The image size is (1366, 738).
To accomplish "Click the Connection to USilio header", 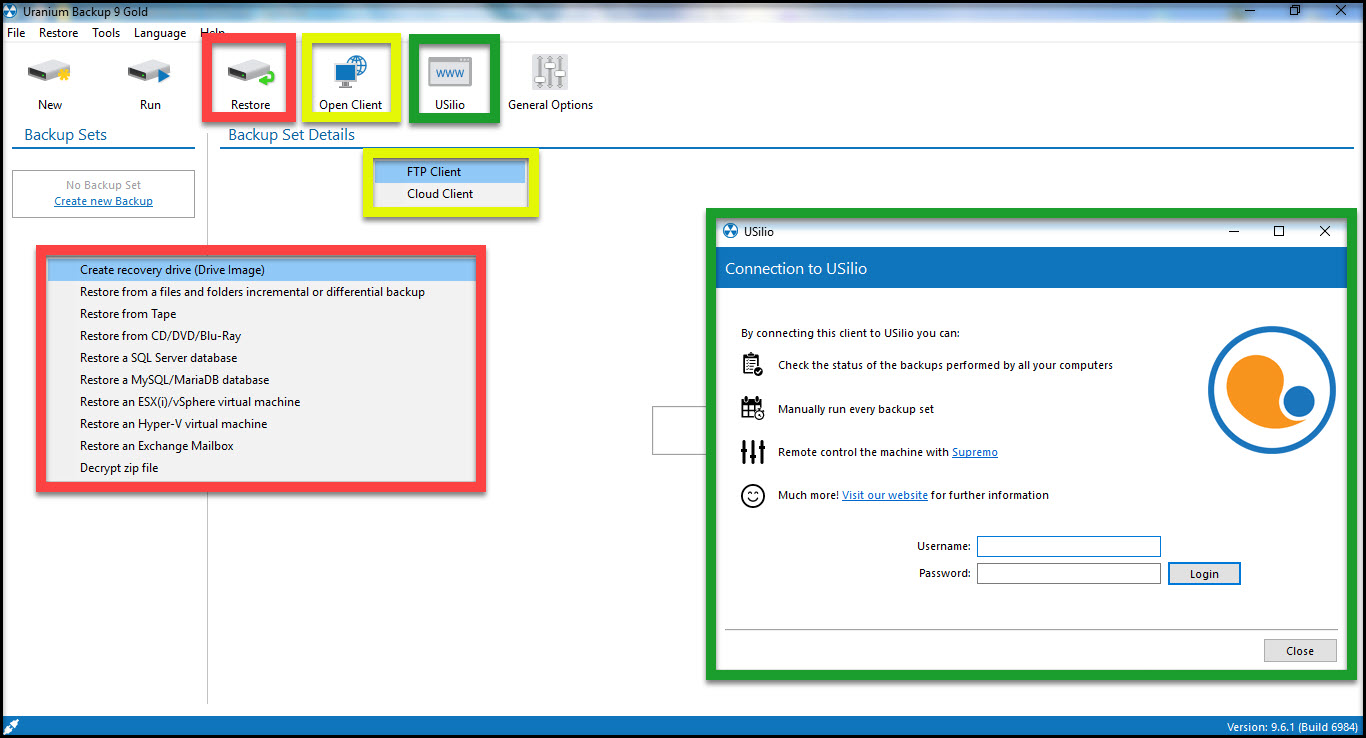I will point(796,269).
